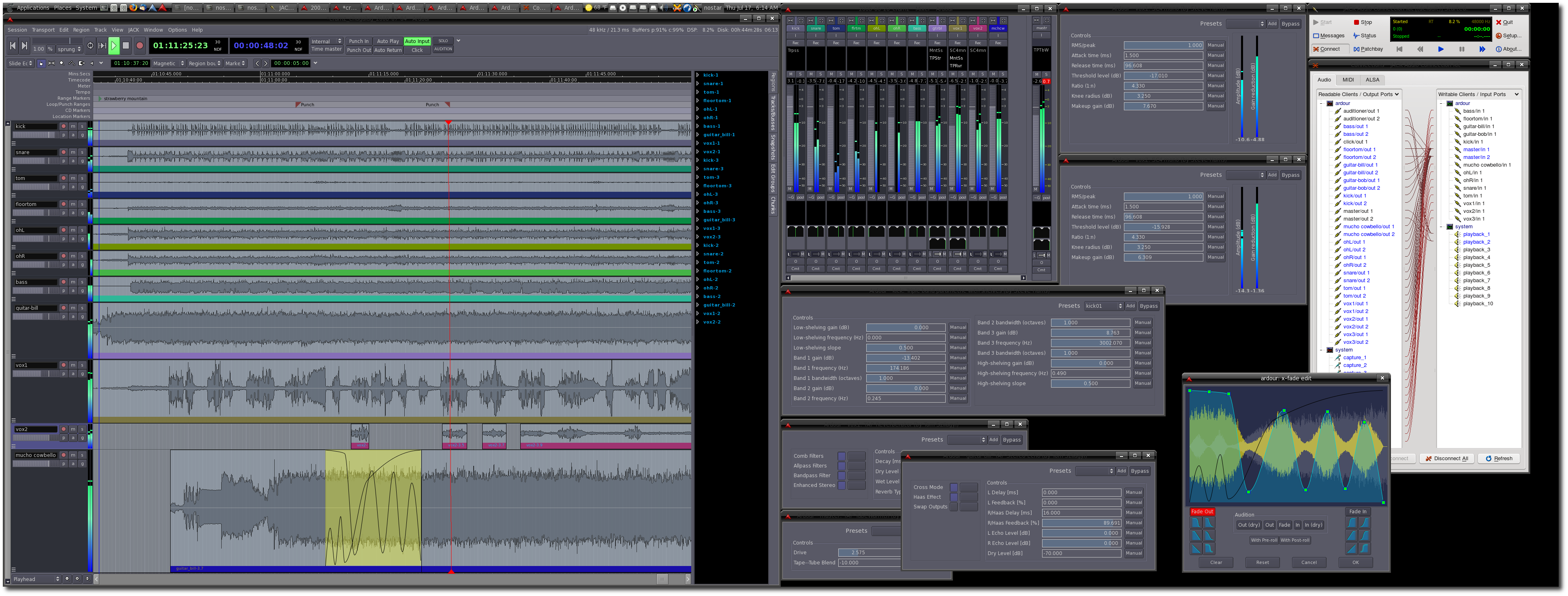Adjust the Threshold level slider at -17.010
Screen dimensions: 1568x596
(x=1162, y=75)
